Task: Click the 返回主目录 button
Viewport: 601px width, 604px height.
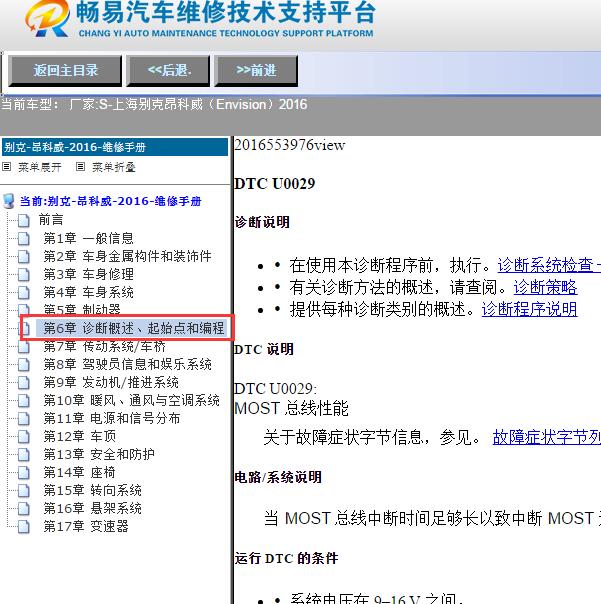Action: 65,70
